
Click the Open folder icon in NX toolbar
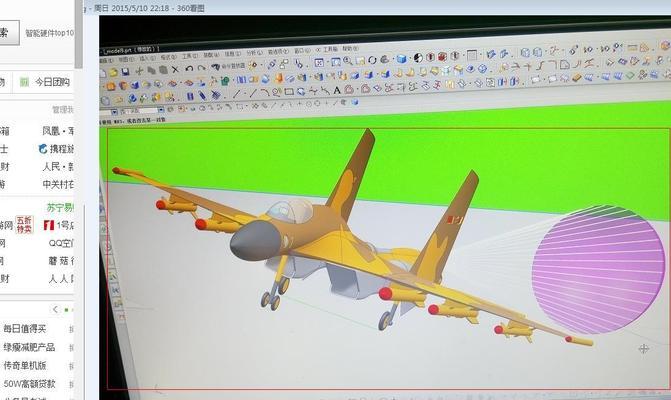[x=113, y=72]
